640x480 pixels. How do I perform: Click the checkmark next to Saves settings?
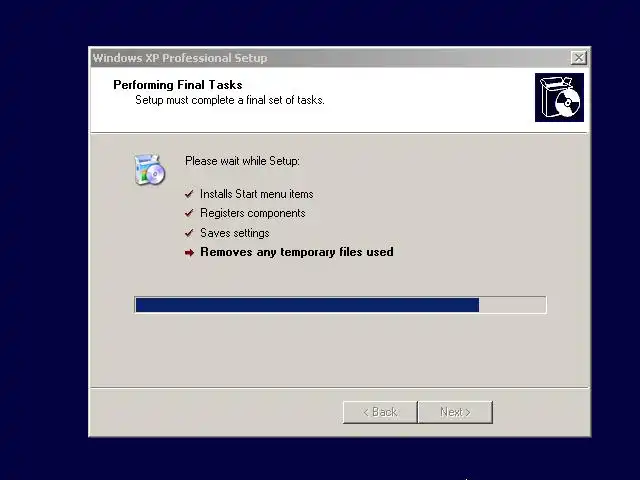(x=189, y=233)
